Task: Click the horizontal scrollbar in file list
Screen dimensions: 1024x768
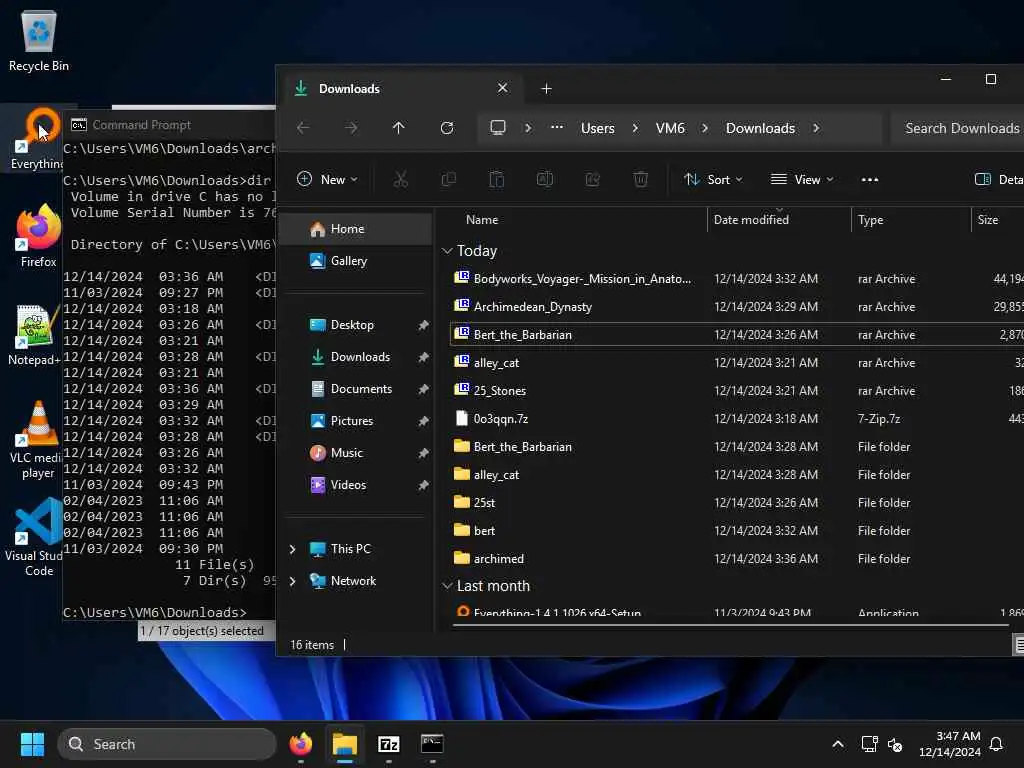Action: click(730, 625)
